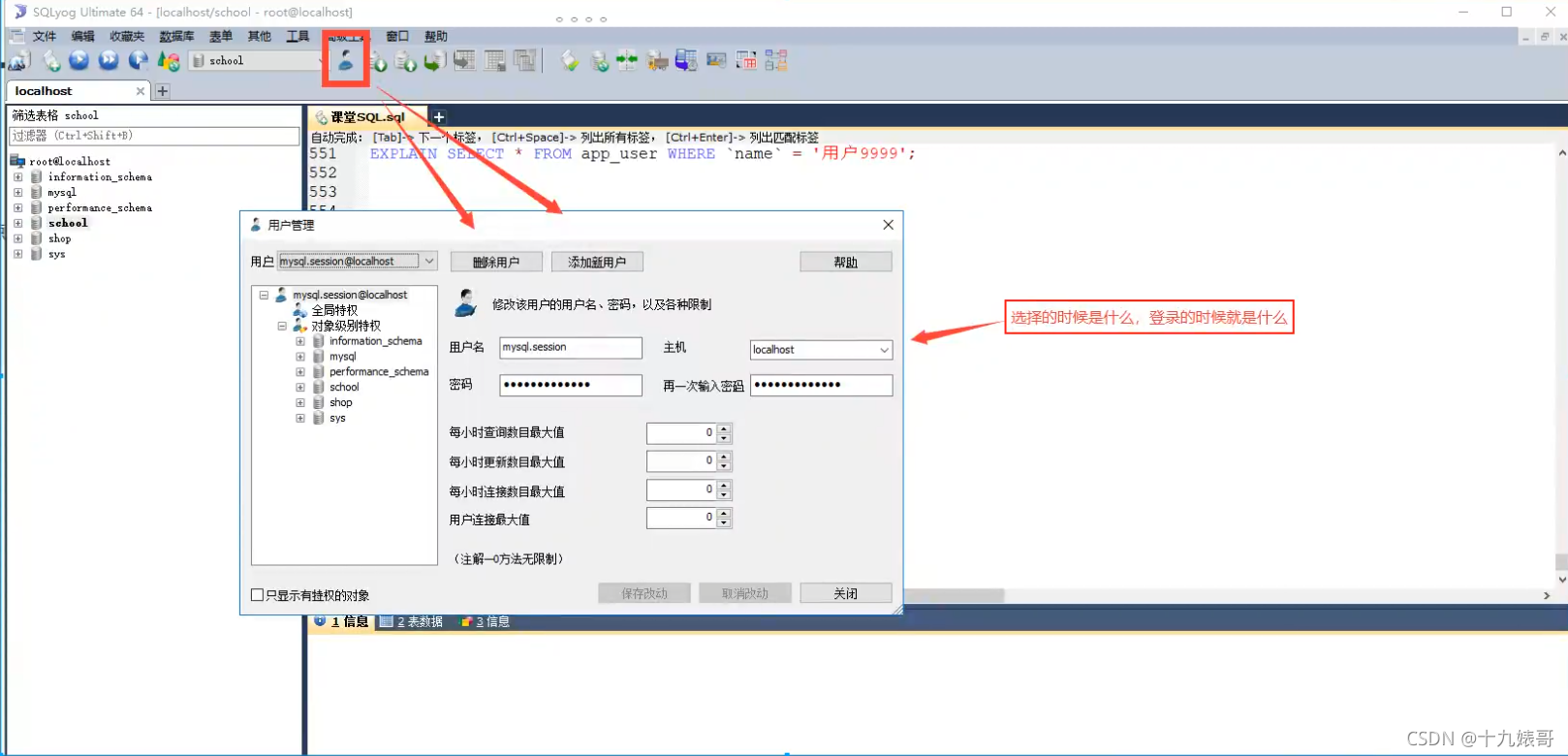
Task: Click the overlapping tables toolbar icon
Action: [525, 61]
